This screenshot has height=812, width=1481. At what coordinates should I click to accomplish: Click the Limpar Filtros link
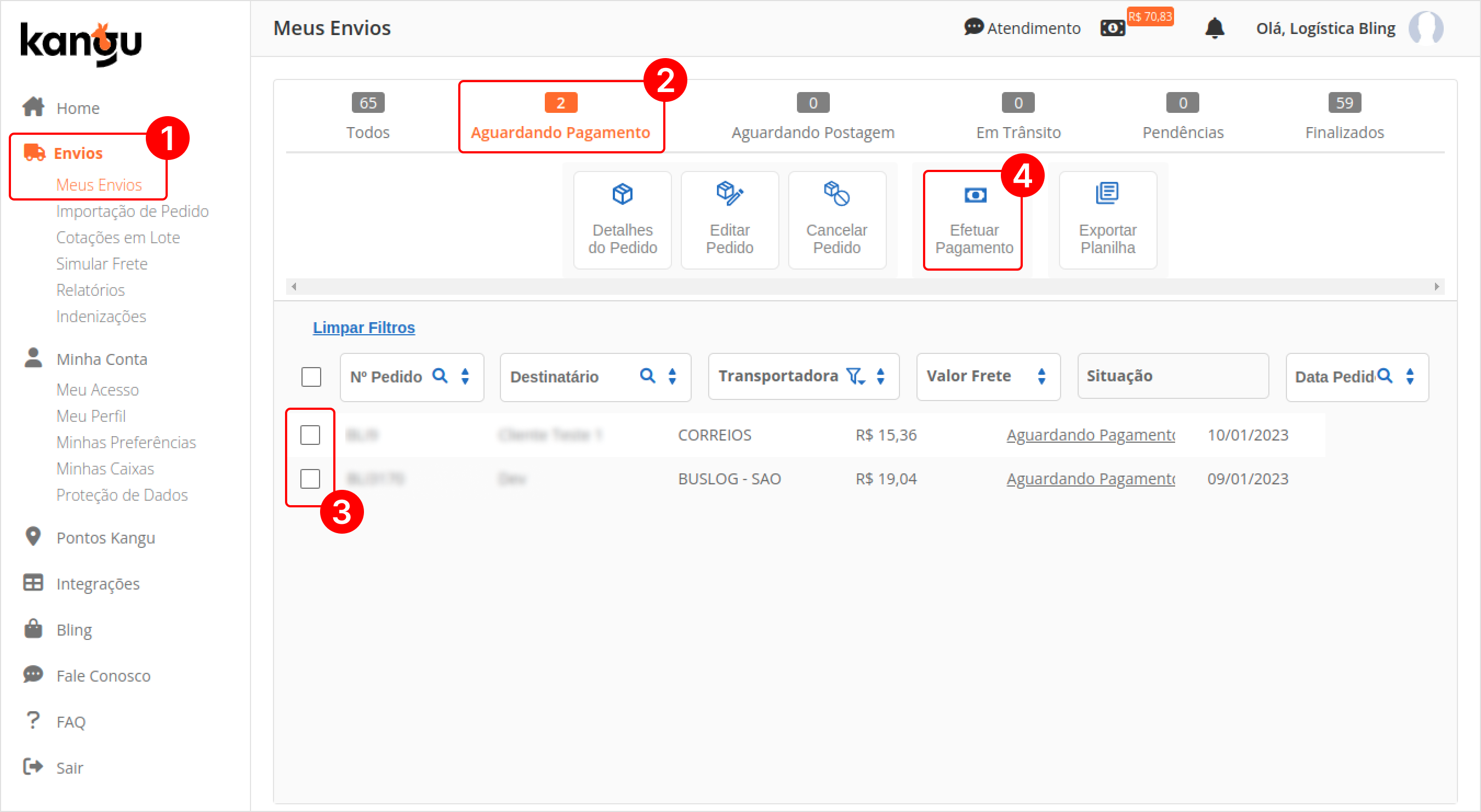pyautogui.click(x=363, y=328)
